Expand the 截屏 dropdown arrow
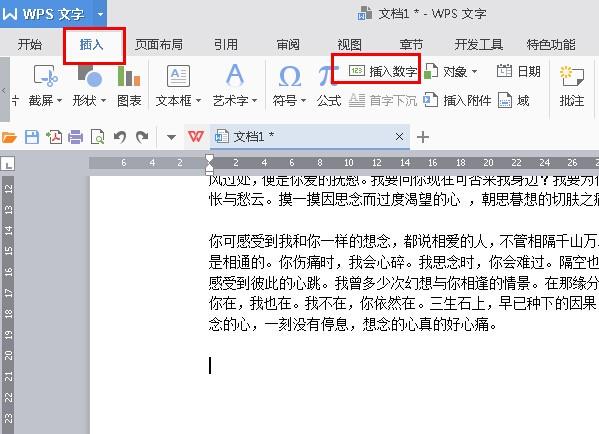The image size is (599, 434). (60, 101)
